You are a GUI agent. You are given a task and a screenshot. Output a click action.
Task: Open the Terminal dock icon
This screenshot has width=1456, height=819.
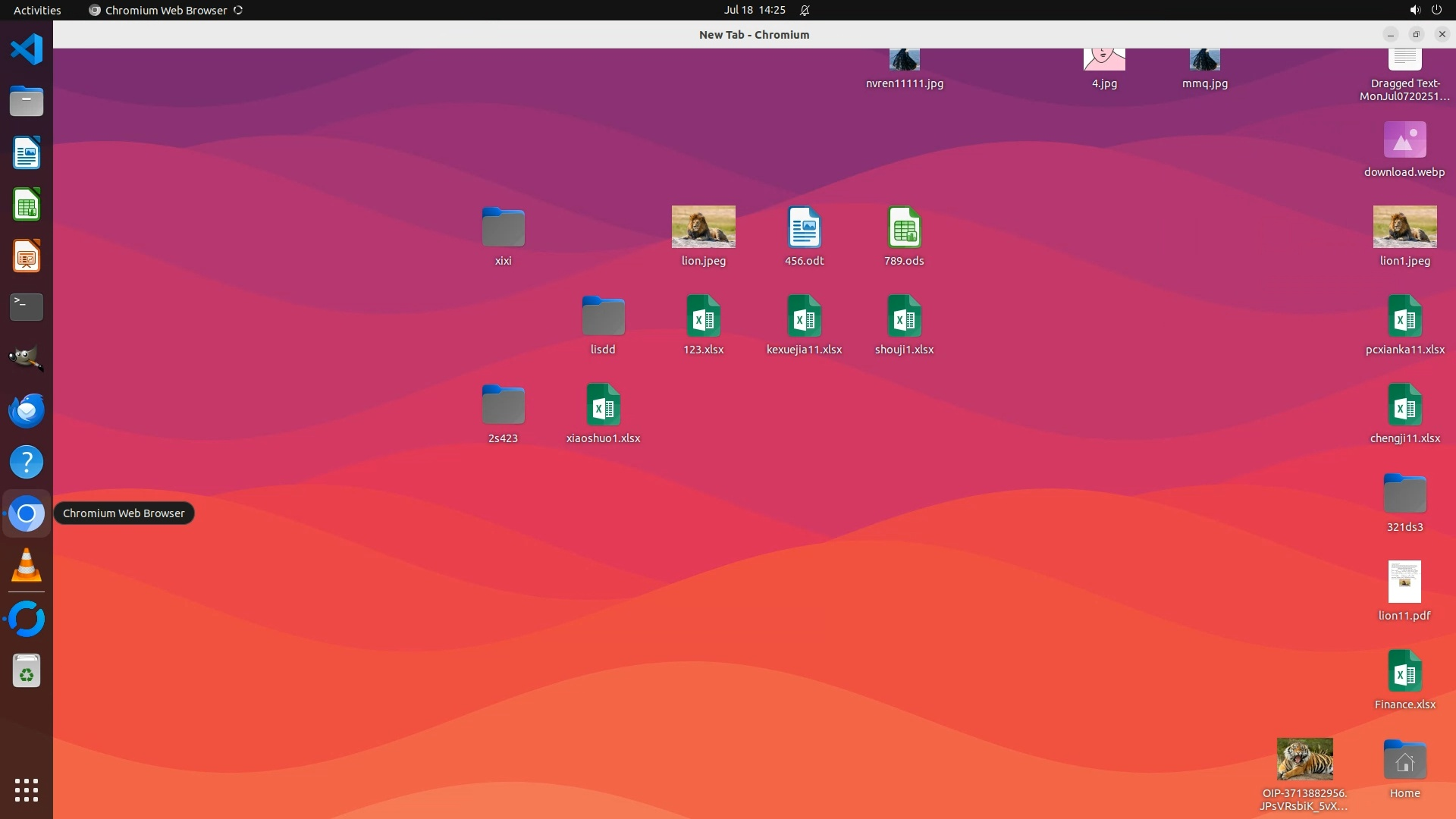click(27, 307)
